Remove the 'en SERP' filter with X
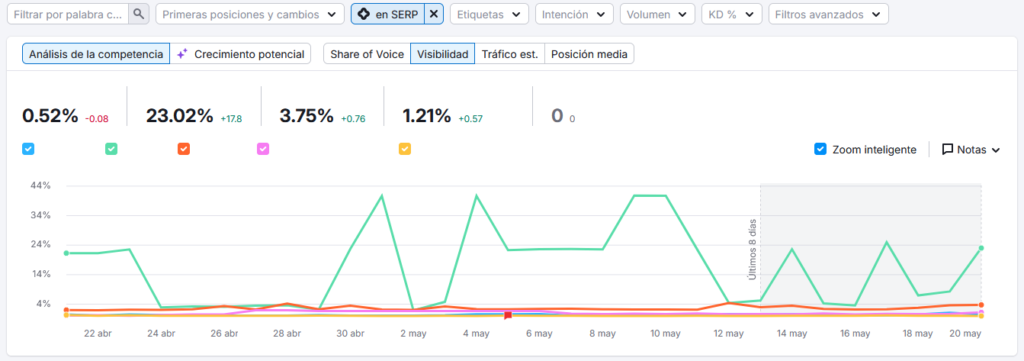This screenshot has width=1024, height=361. pos(434,14)
